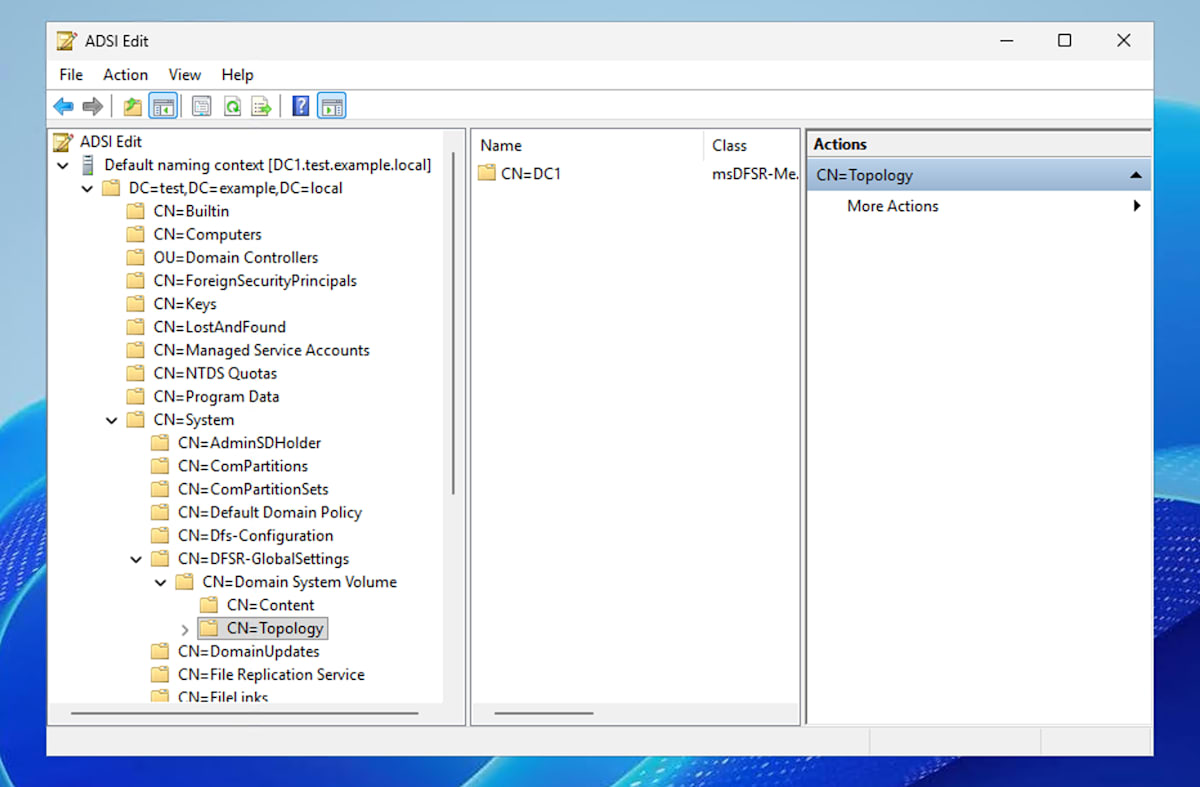This screenshot has width=1200, height=787.
Task: Open the Action menu
Action: pos(126,75)
